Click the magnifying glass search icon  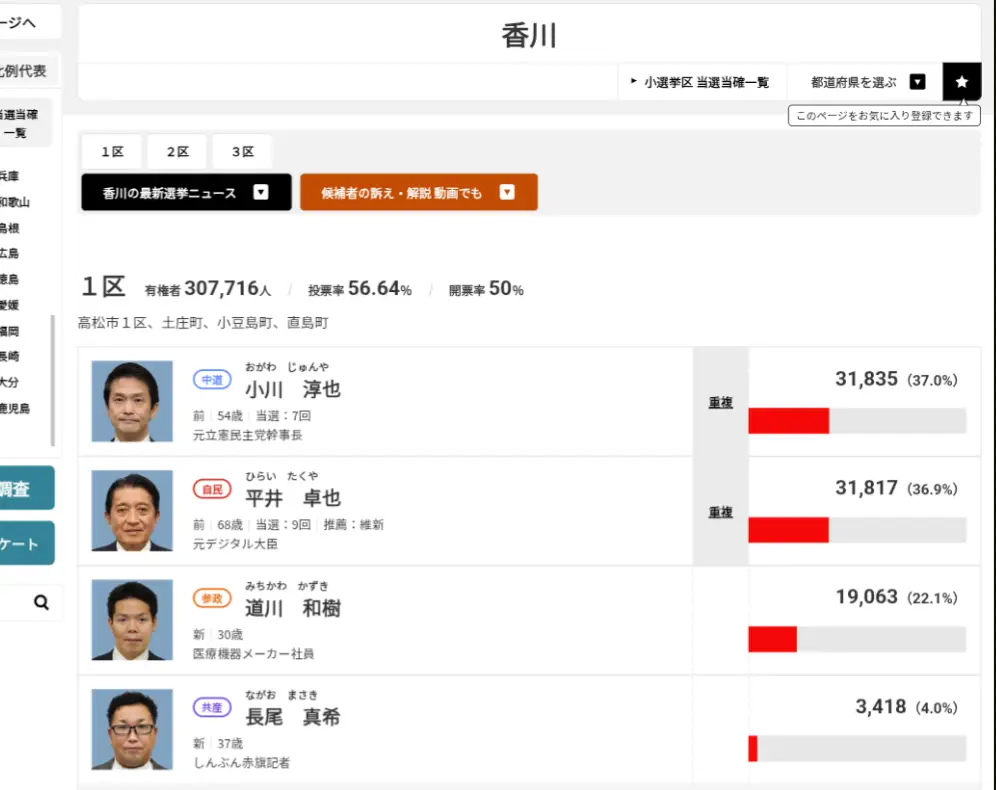[41, 602]
